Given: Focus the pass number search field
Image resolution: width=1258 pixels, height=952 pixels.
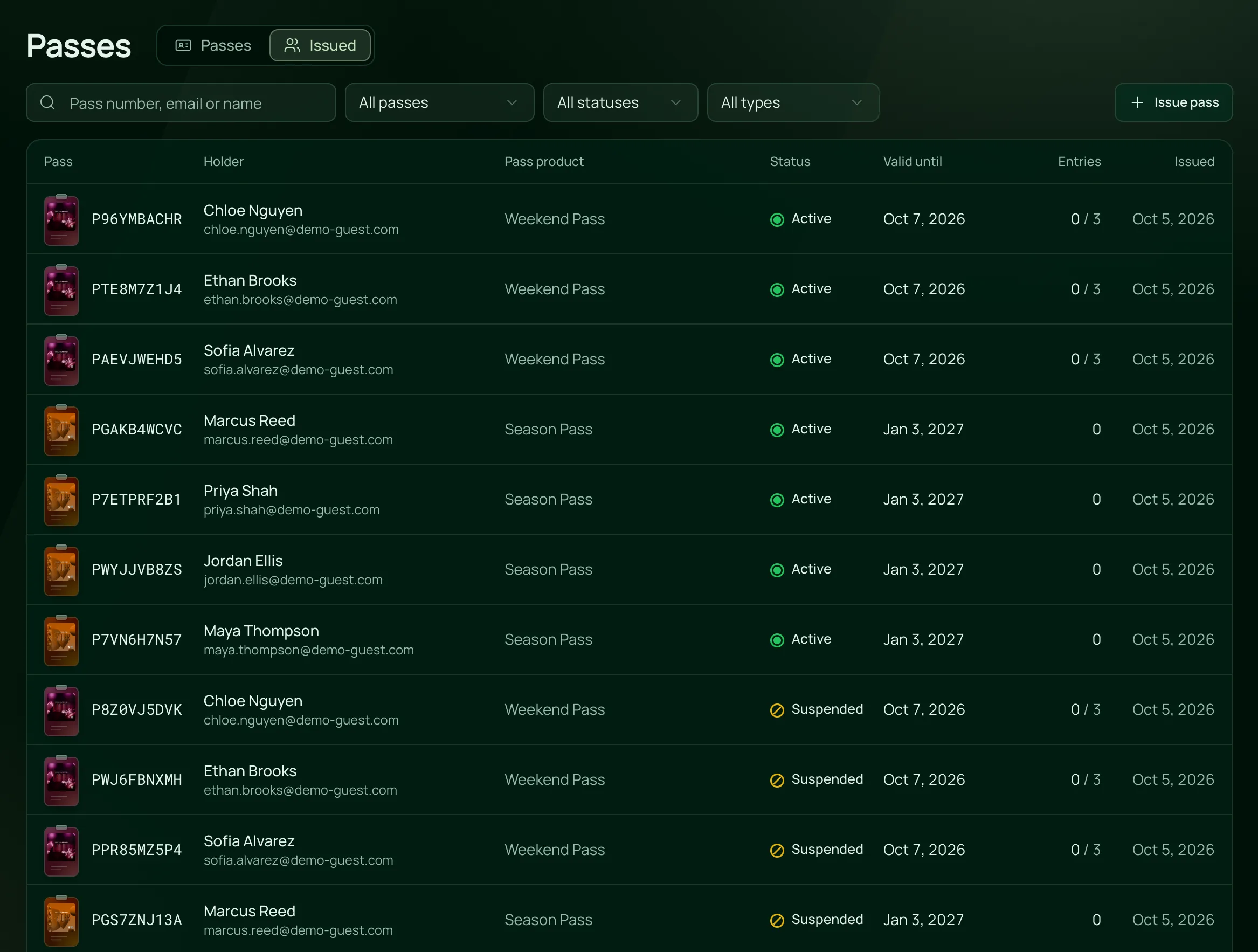Looking at the screenshot, I should tap(181, 102).
